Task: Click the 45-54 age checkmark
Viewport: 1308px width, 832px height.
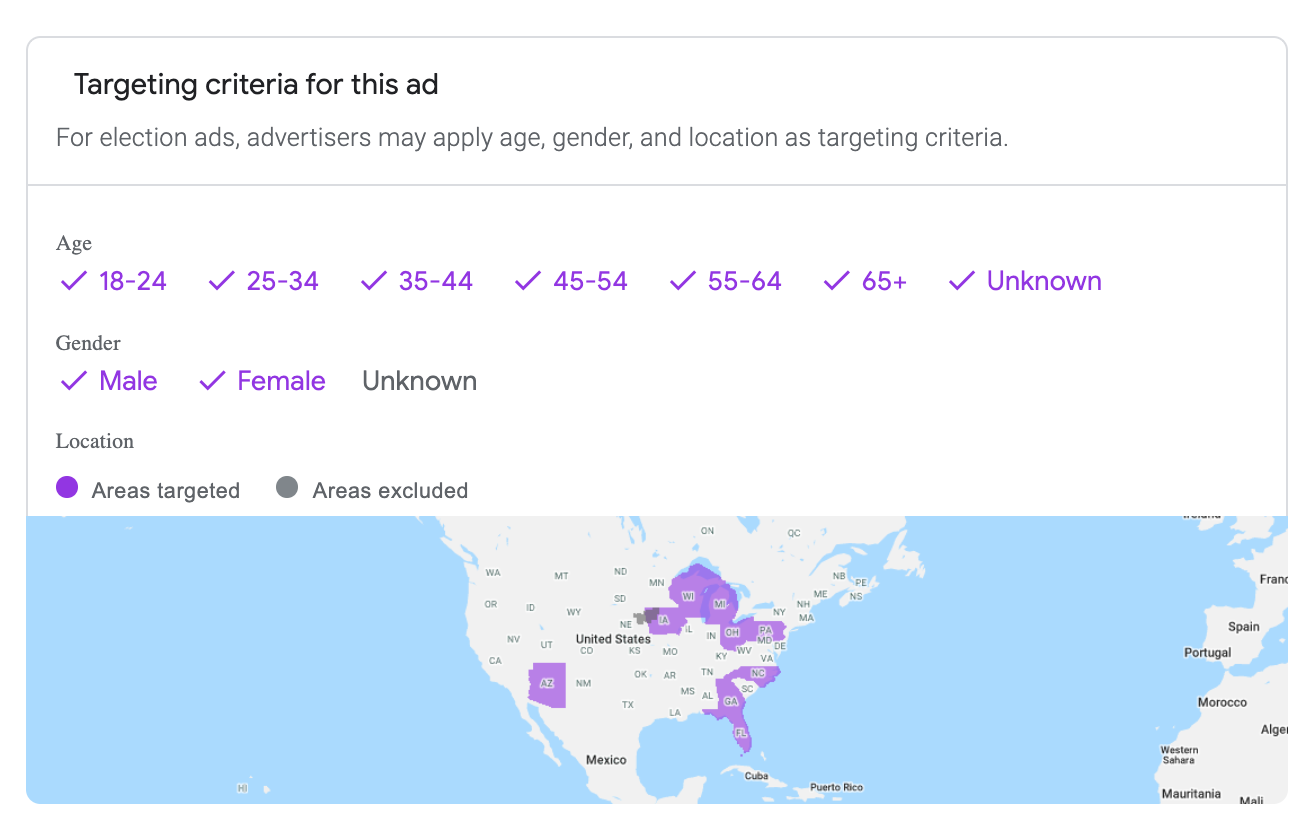Action: point(571,281)
